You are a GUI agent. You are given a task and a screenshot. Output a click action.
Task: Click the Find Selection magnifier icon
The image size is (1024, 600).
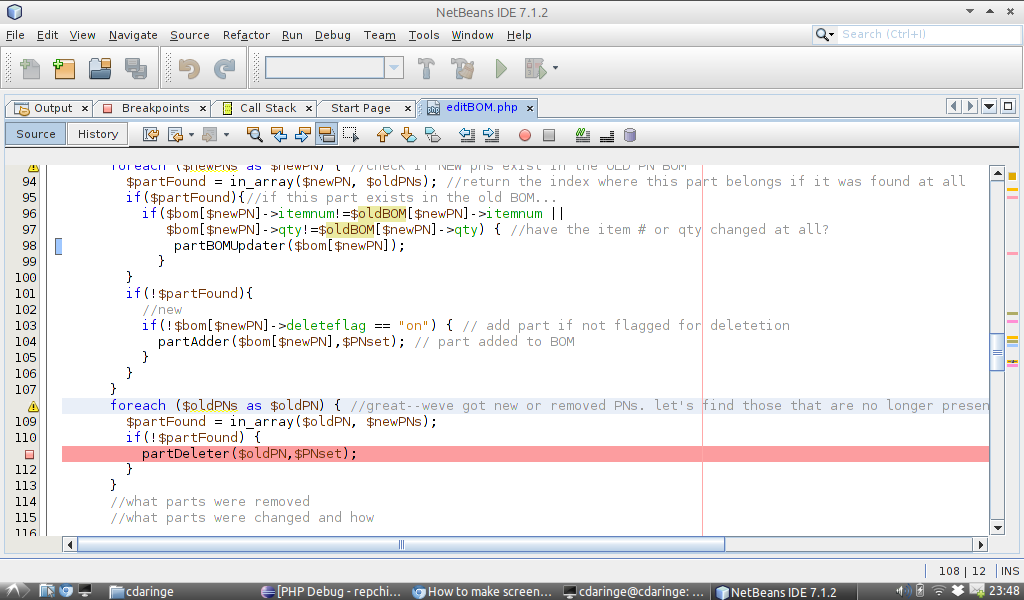coord(254,134)
